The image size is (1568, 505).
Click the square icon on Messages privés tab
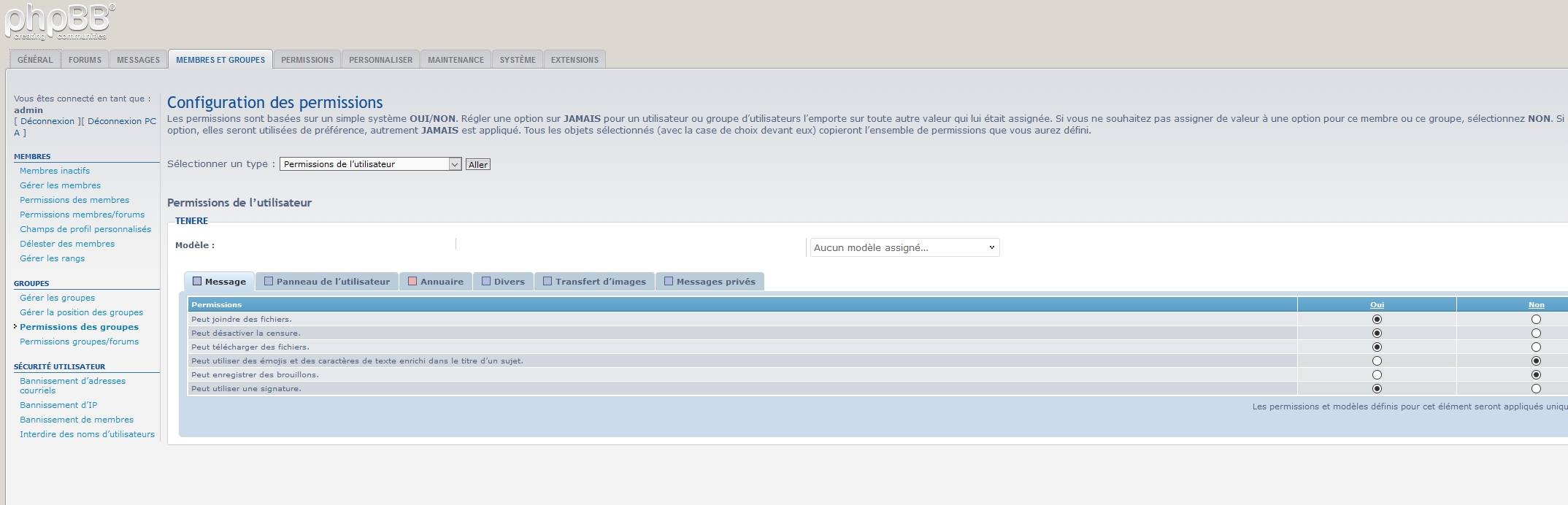tap(669, 281)
